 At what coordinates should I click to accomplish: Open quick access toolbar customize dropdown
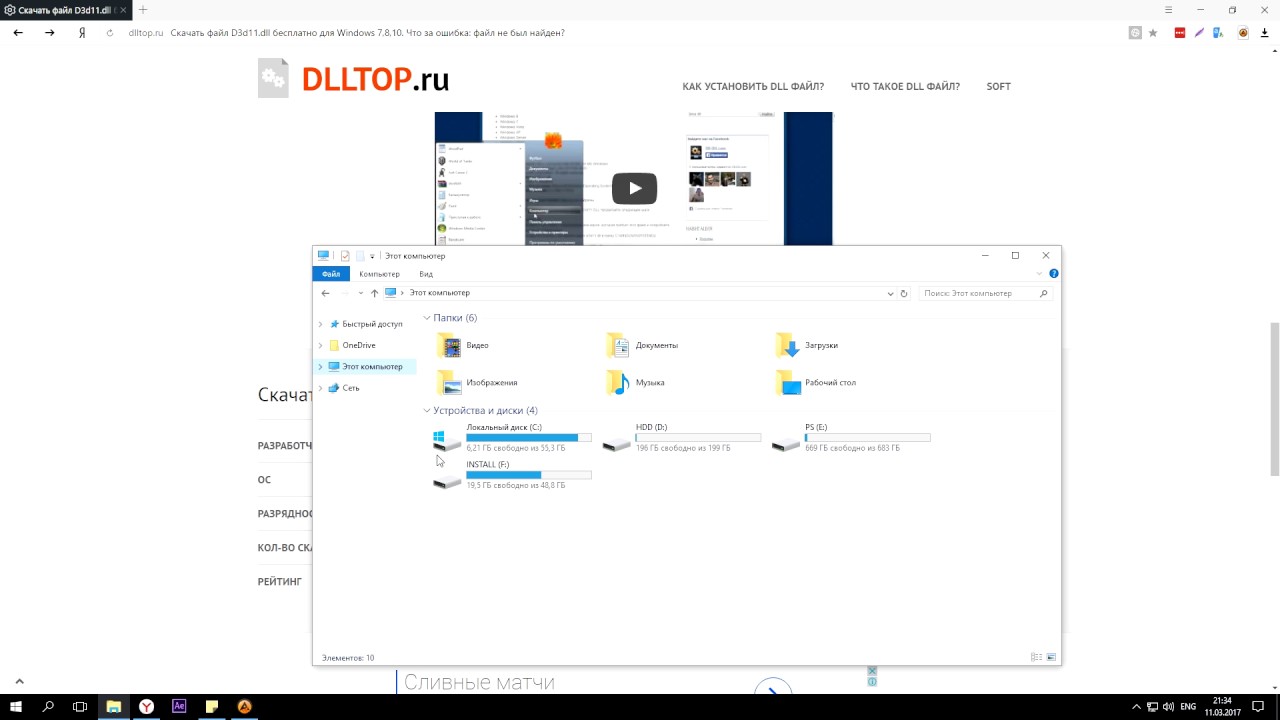373,256
